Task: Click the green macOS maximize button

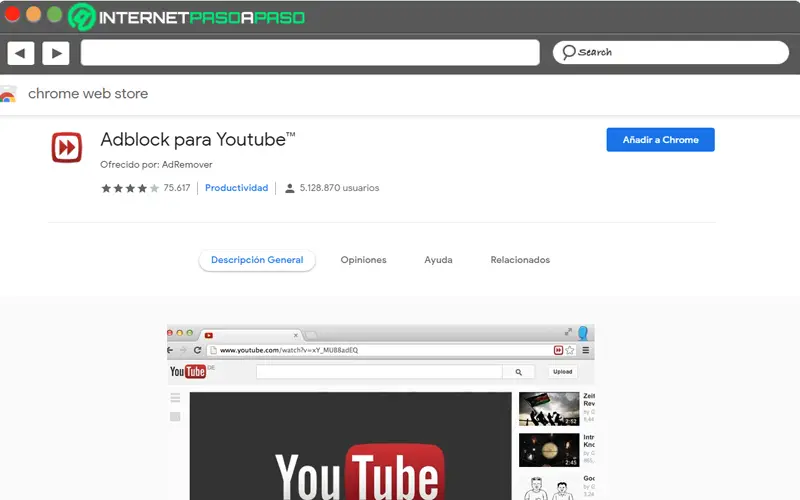Action: tap(55, 14)
